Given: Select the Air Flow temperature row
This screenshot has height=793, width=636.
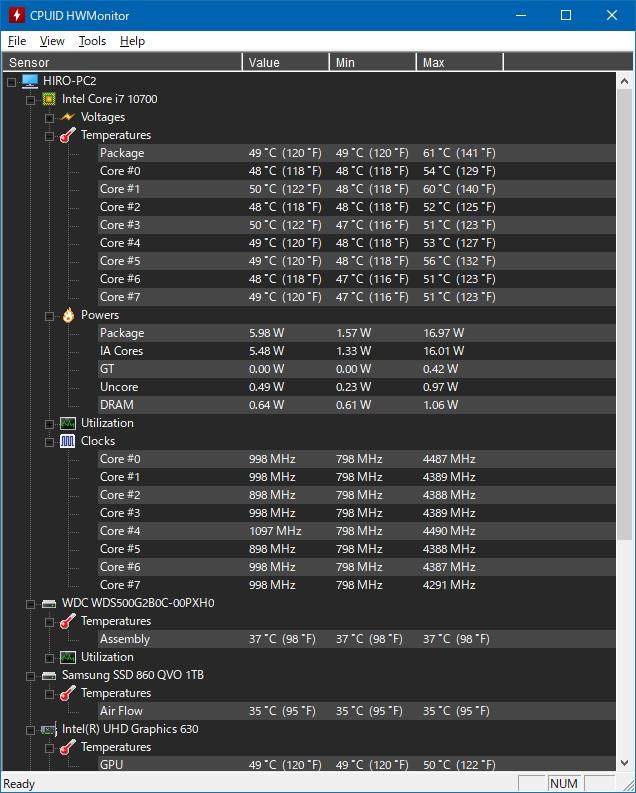Looking at the screenshot, I should [x=356, y=711].
